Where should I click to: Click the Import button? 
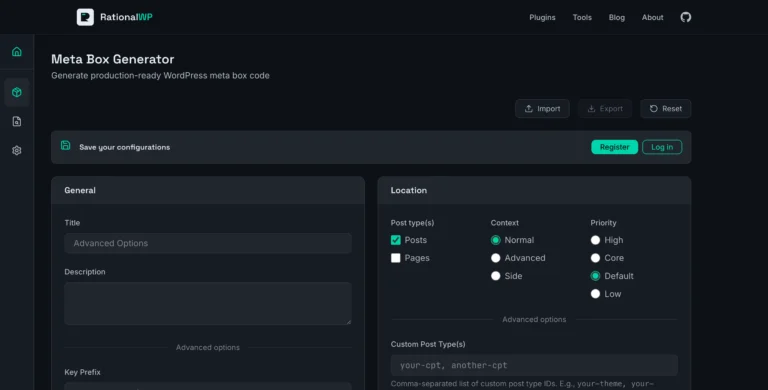pos(542,109)
